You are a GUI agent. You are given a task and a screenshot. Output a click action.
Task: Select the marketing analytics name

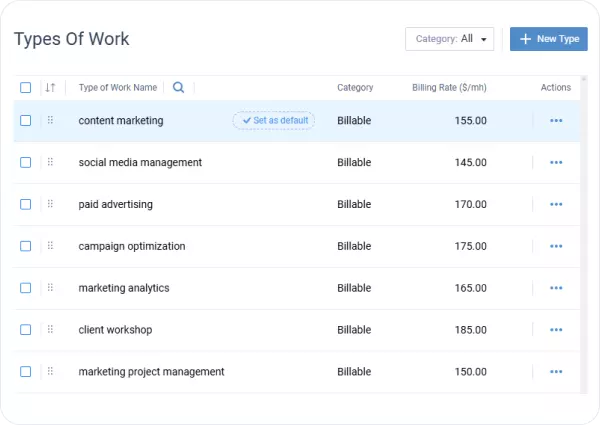[124, 288]
